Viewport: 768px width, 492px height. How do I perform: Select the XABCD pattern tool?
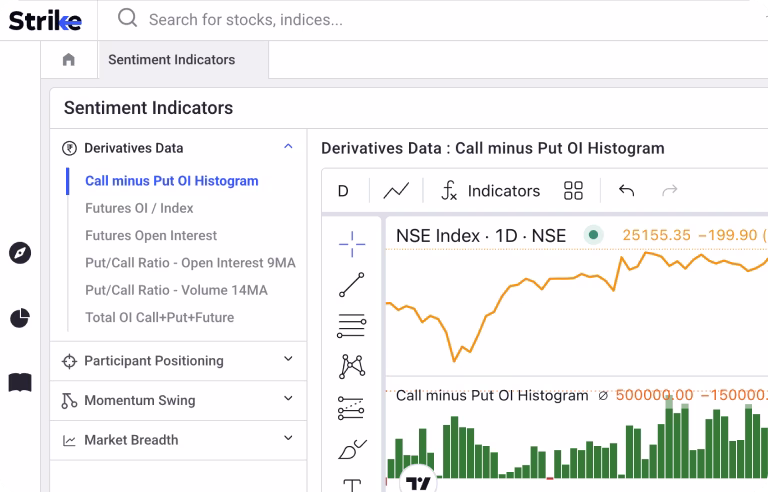point(351,366)
